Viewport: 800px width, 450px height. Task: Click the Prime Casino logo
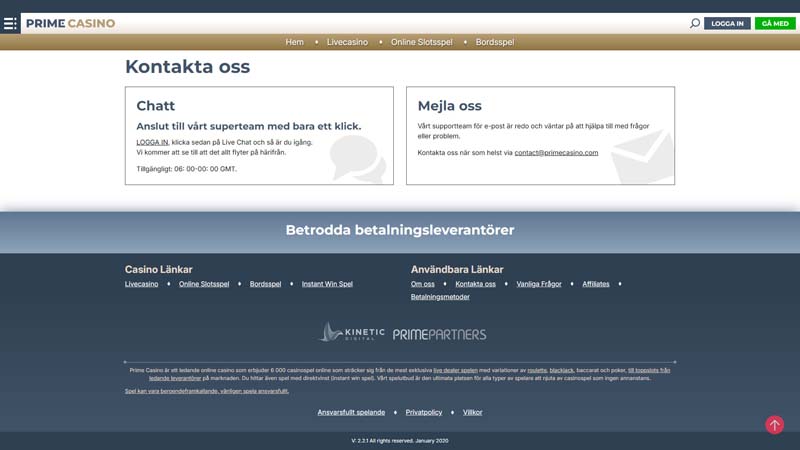click(x=71, y=23)
